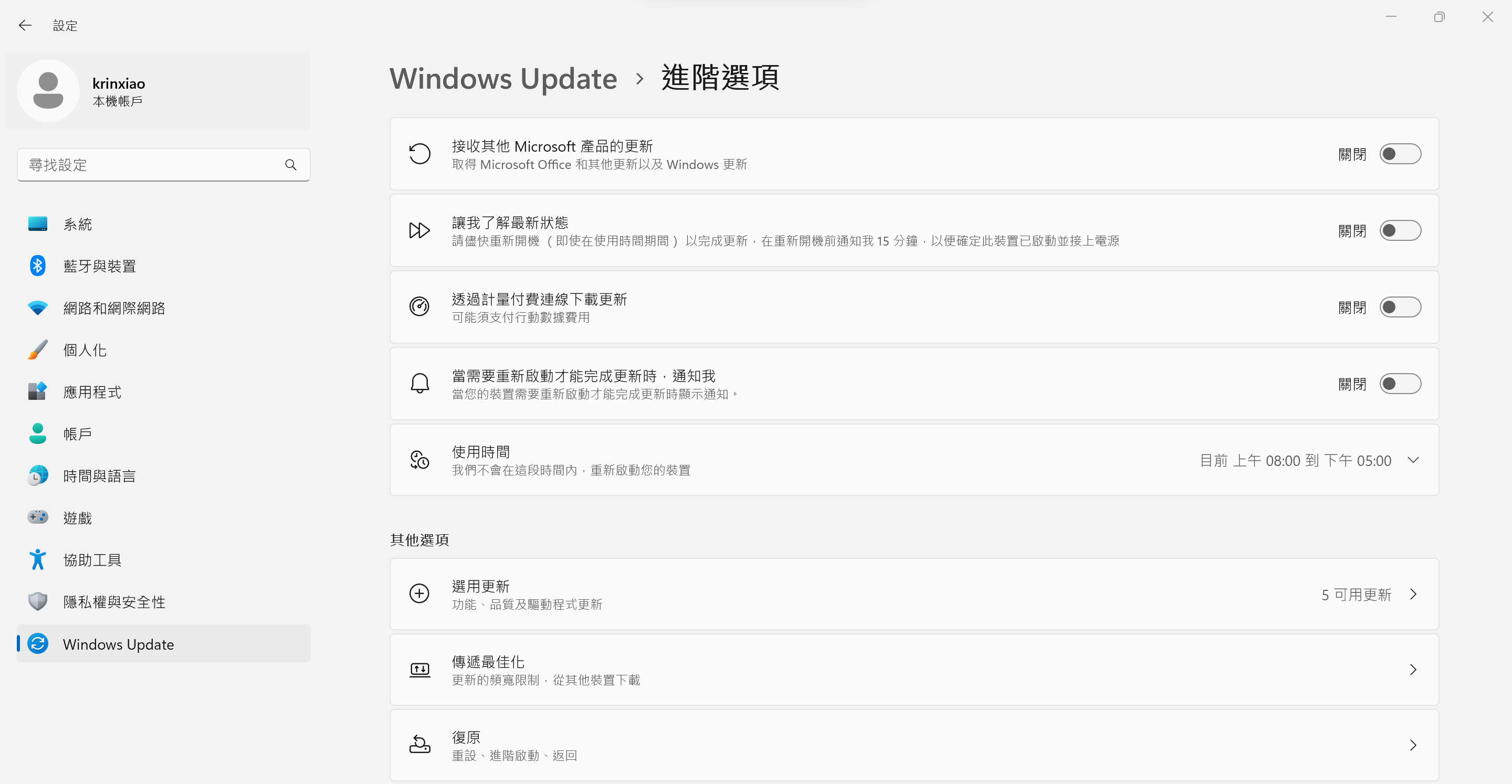Select 帳戶 label in sidebar

[78, 433]
